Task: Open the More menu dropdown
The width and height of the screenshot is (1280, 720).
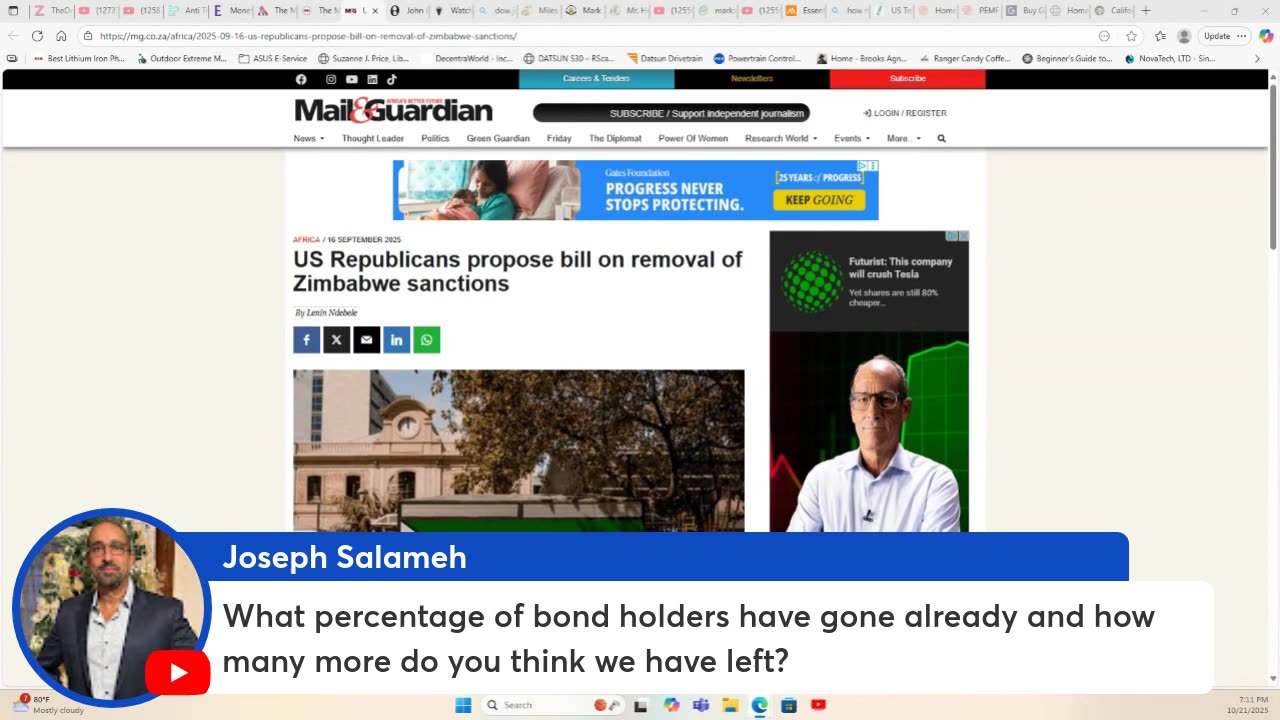Action: [x=904, y=139]
